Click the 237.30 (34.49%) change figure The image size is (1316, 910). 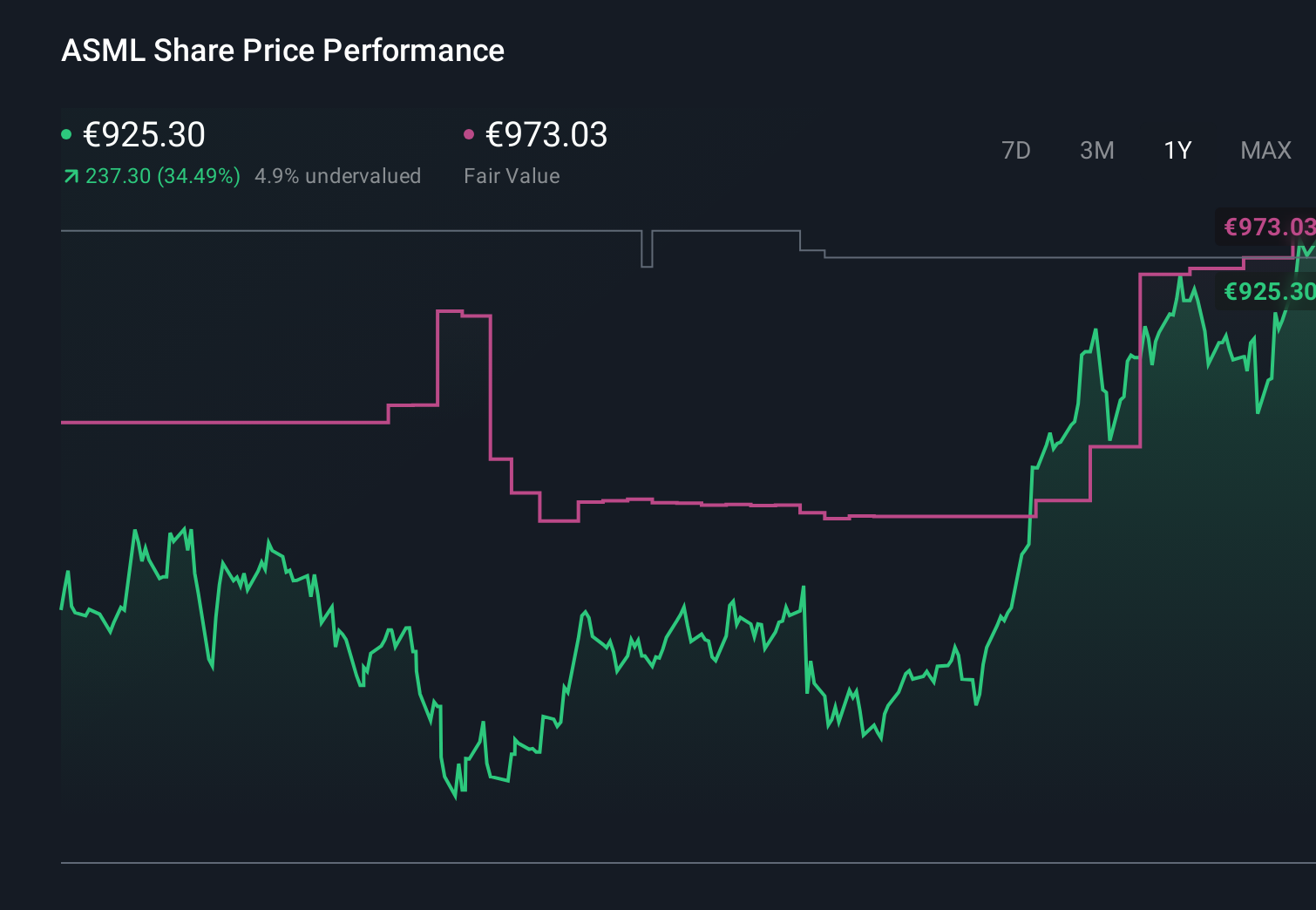pos(163,175)
